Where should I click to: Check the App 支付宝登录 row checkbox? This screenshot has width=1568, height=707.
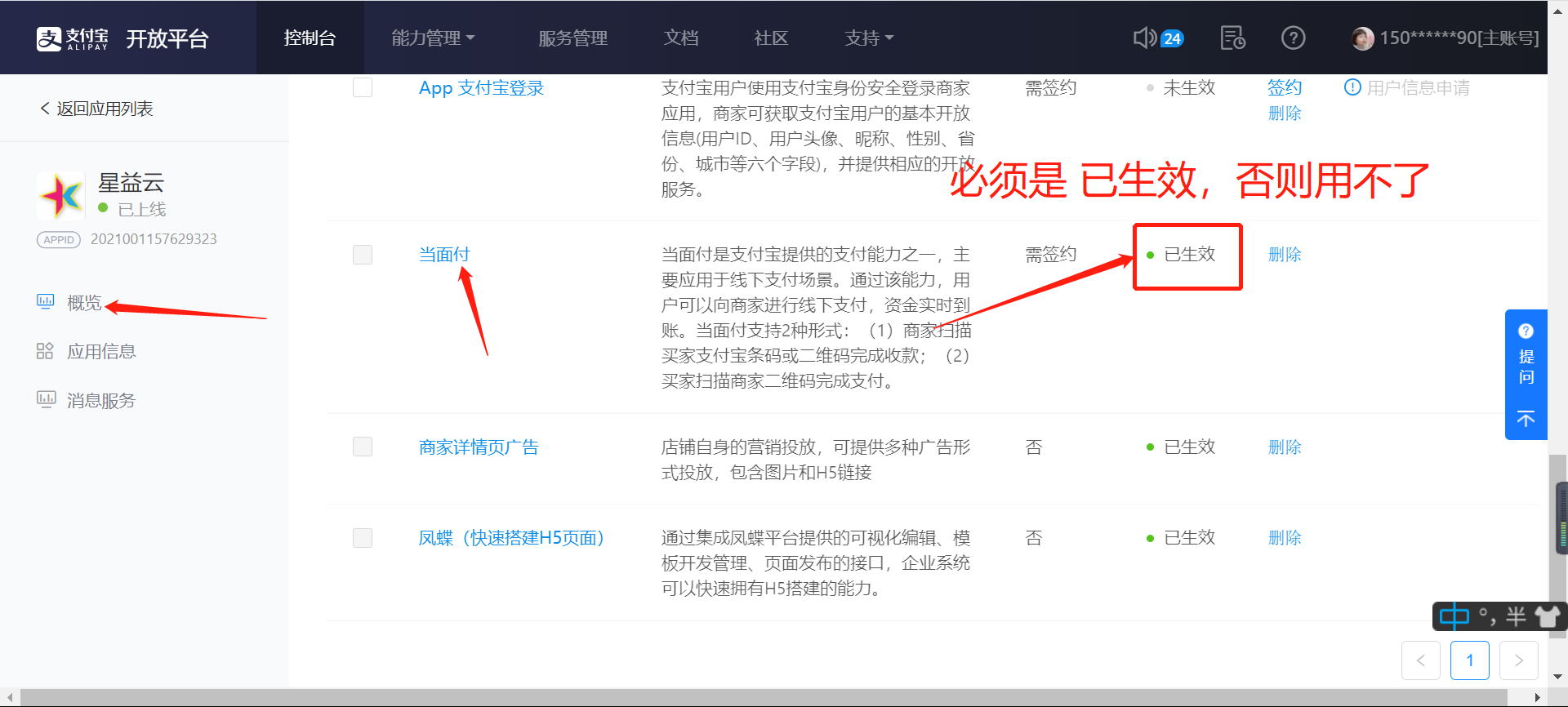363,87
